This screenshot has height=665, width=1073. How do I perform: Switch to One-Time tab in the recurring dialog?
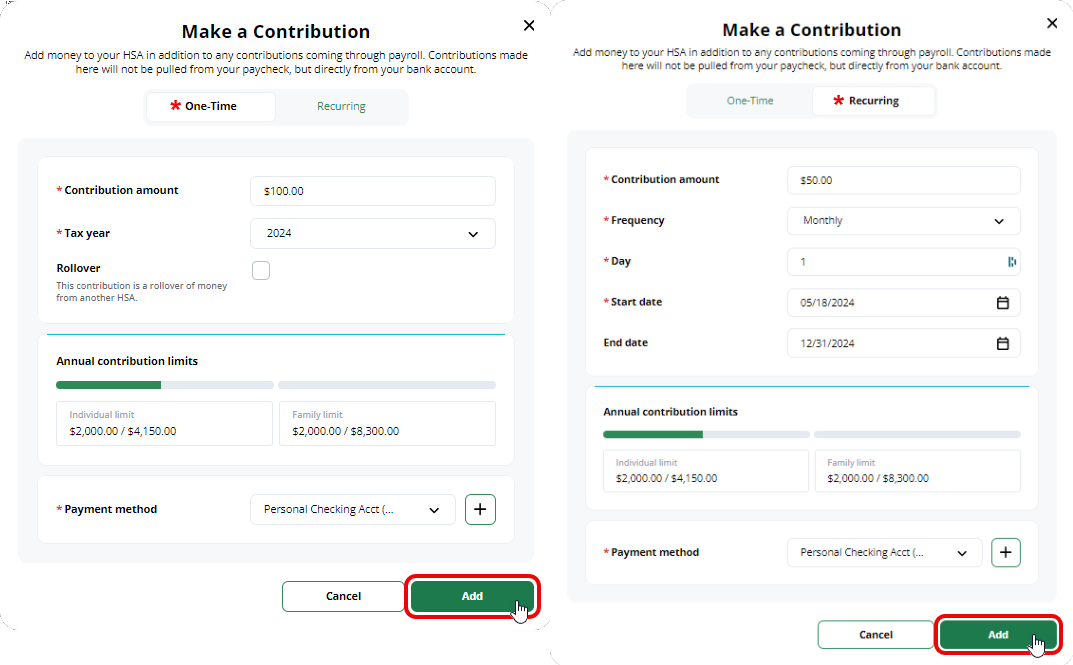[749, 101]
